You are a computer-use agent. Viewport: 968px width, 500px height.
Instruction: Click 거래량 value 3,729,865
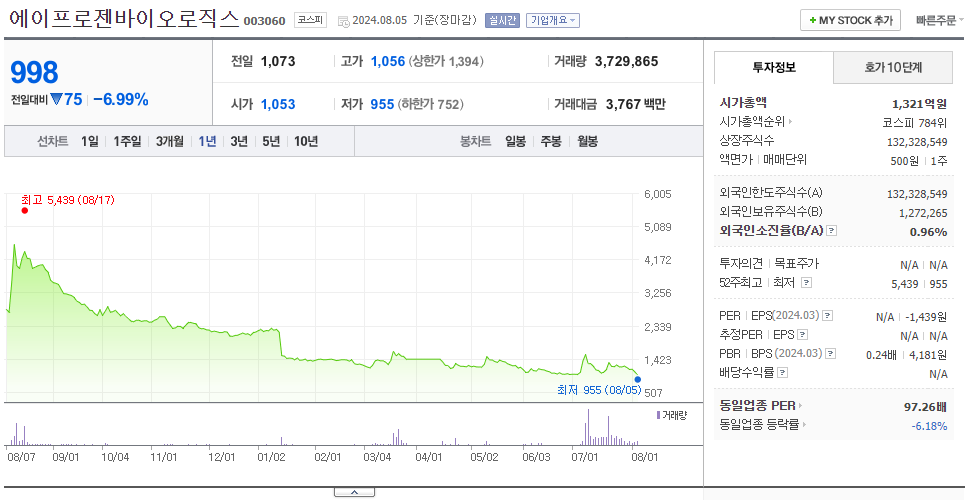click(627, 61)
